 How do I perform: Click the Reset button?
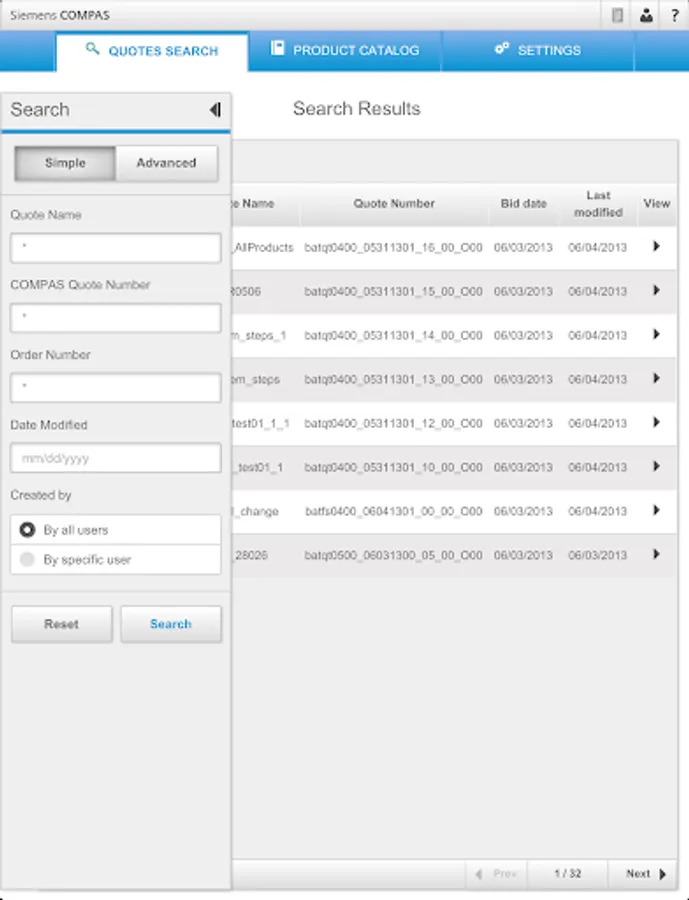tap(61, 624)
